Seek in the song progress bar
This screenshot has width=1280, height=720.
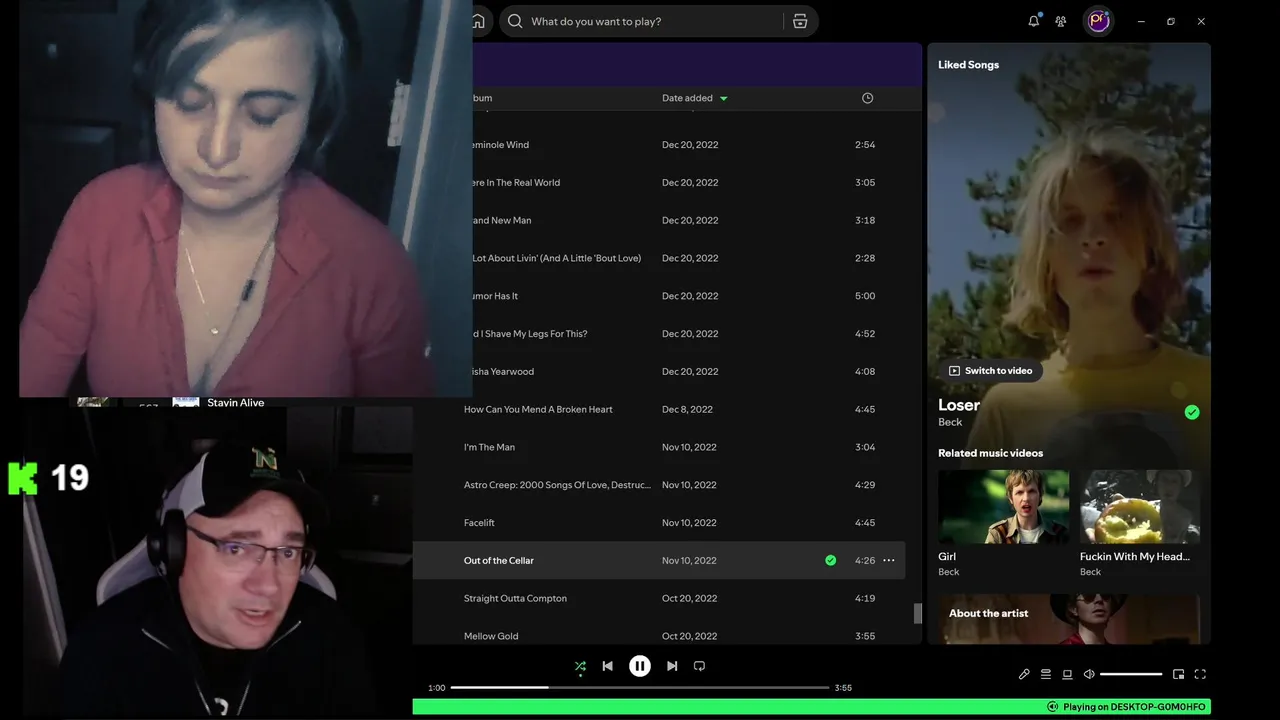(x=640, y=688)
